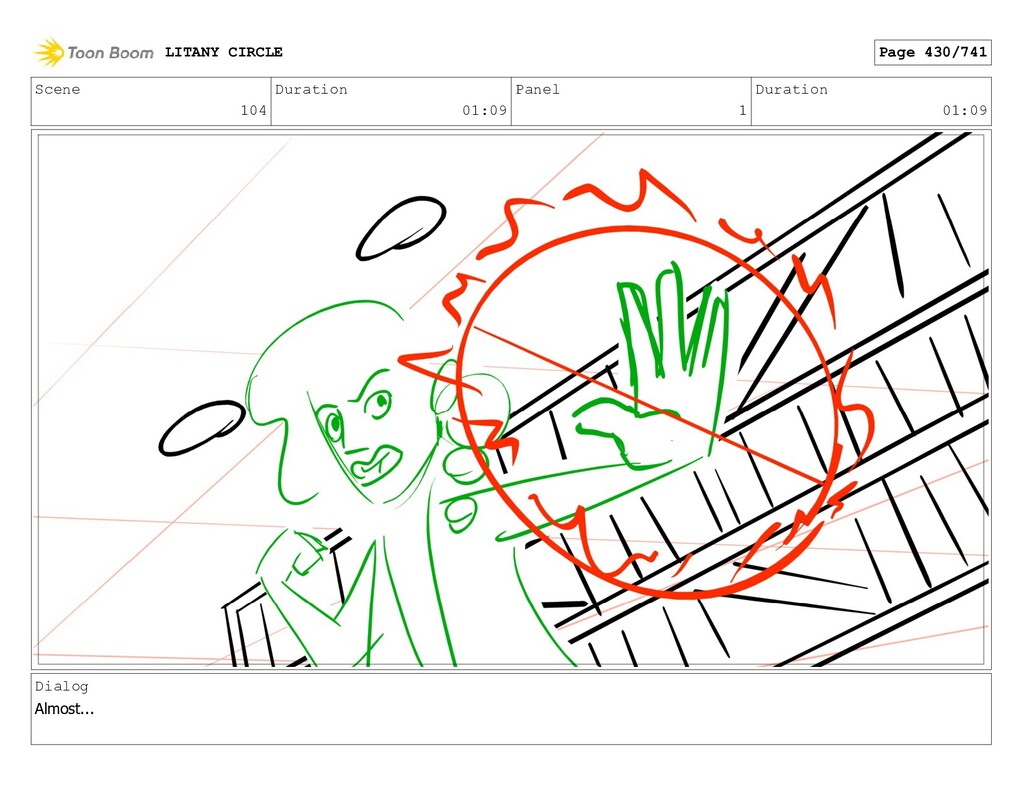Select the LITANY CIRCLE title text
This screenshot has height=791, width=1024.
tap(223, 52)
